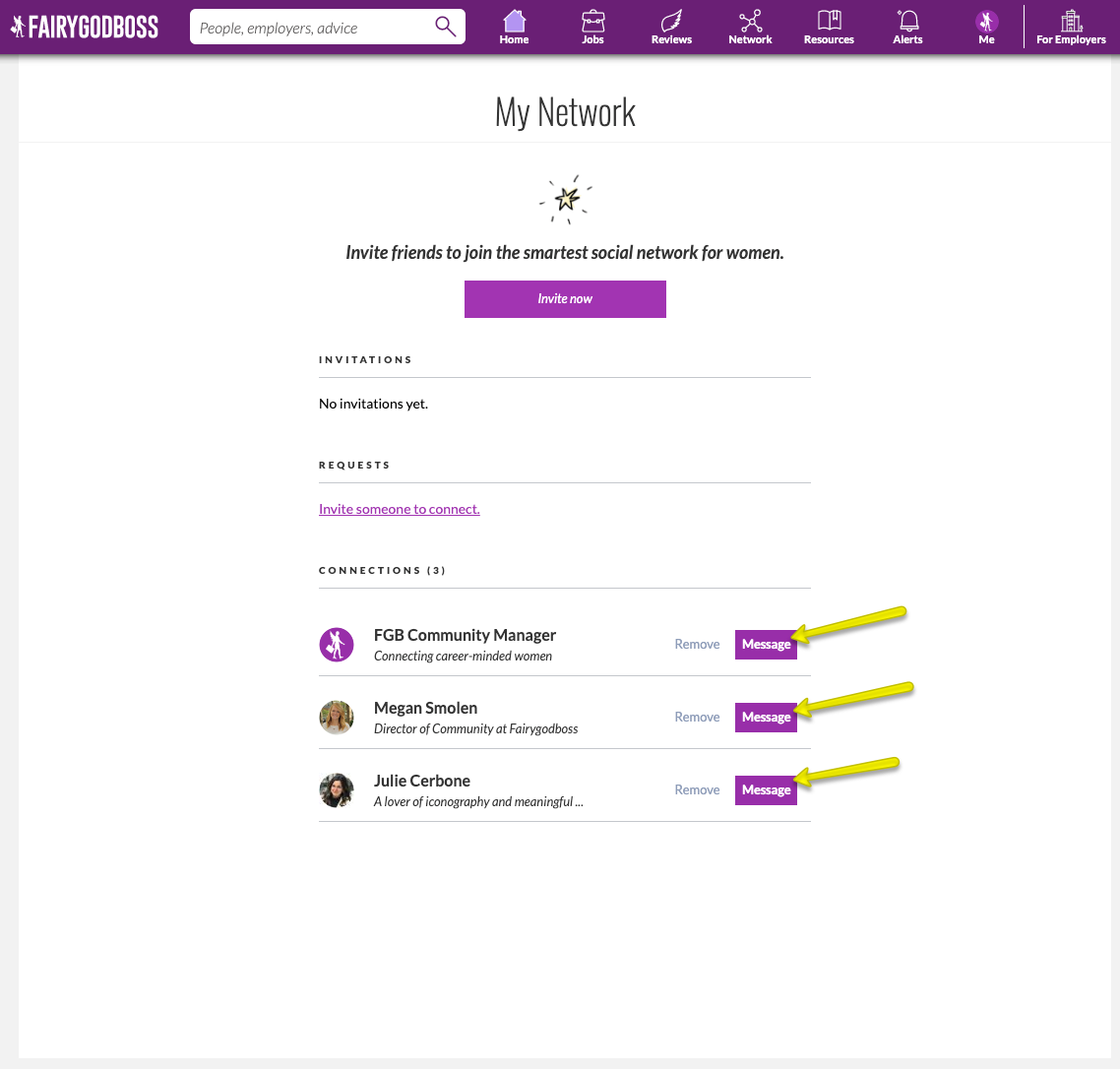Click the 'No invitations yet.' text

point(374,404)
